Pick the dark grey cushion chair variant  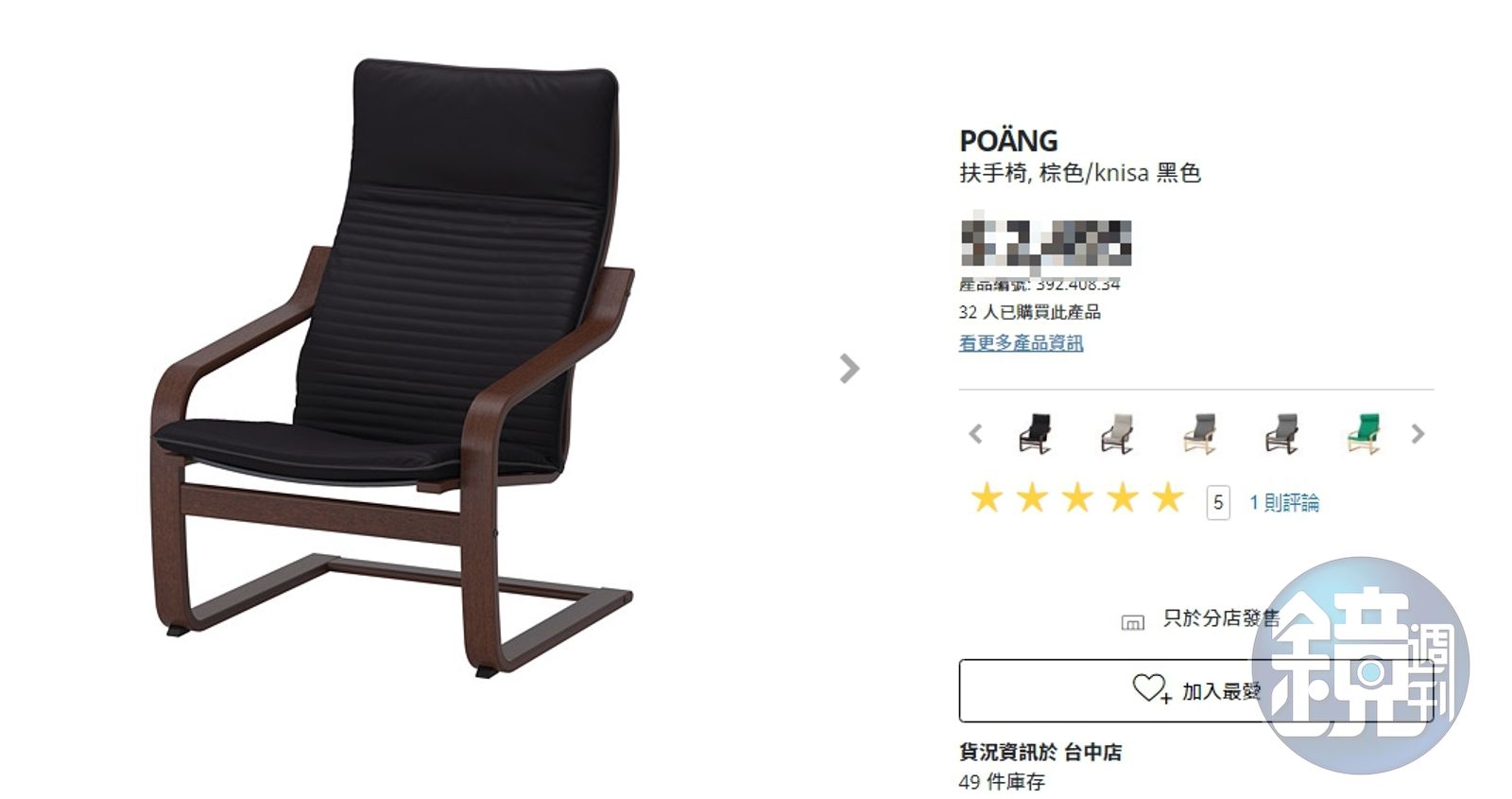1281,434
